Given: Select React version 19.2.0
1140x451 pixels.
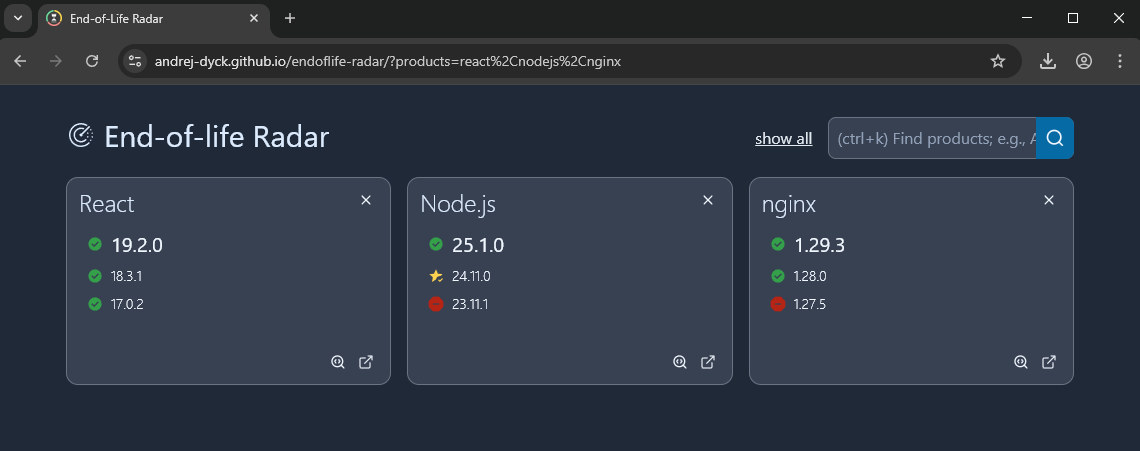Looking at the screenshot, I should point(137,245).
